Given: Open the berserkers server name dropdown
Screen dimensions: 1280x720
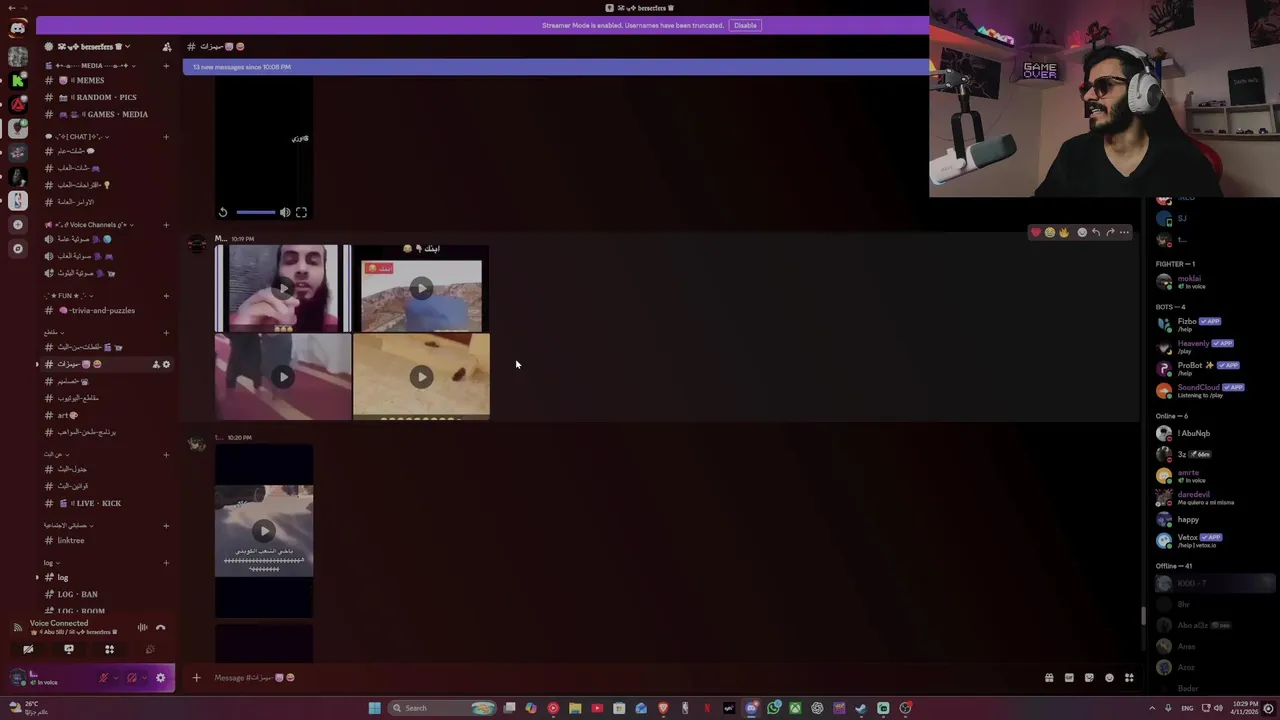Looking at the screenshot, I should (90, 47).
